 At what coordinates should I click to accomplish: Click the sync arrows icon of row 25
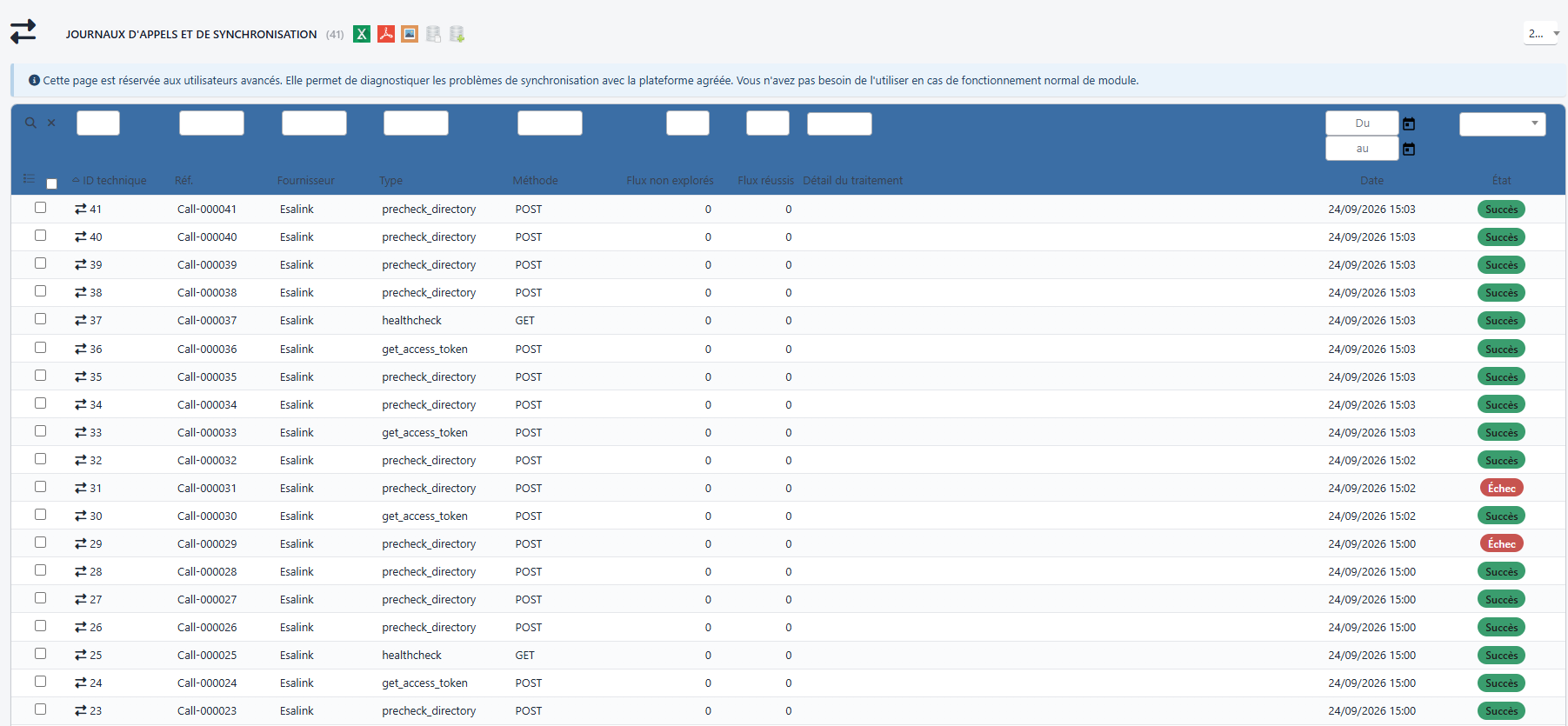[x=81, y=655]
